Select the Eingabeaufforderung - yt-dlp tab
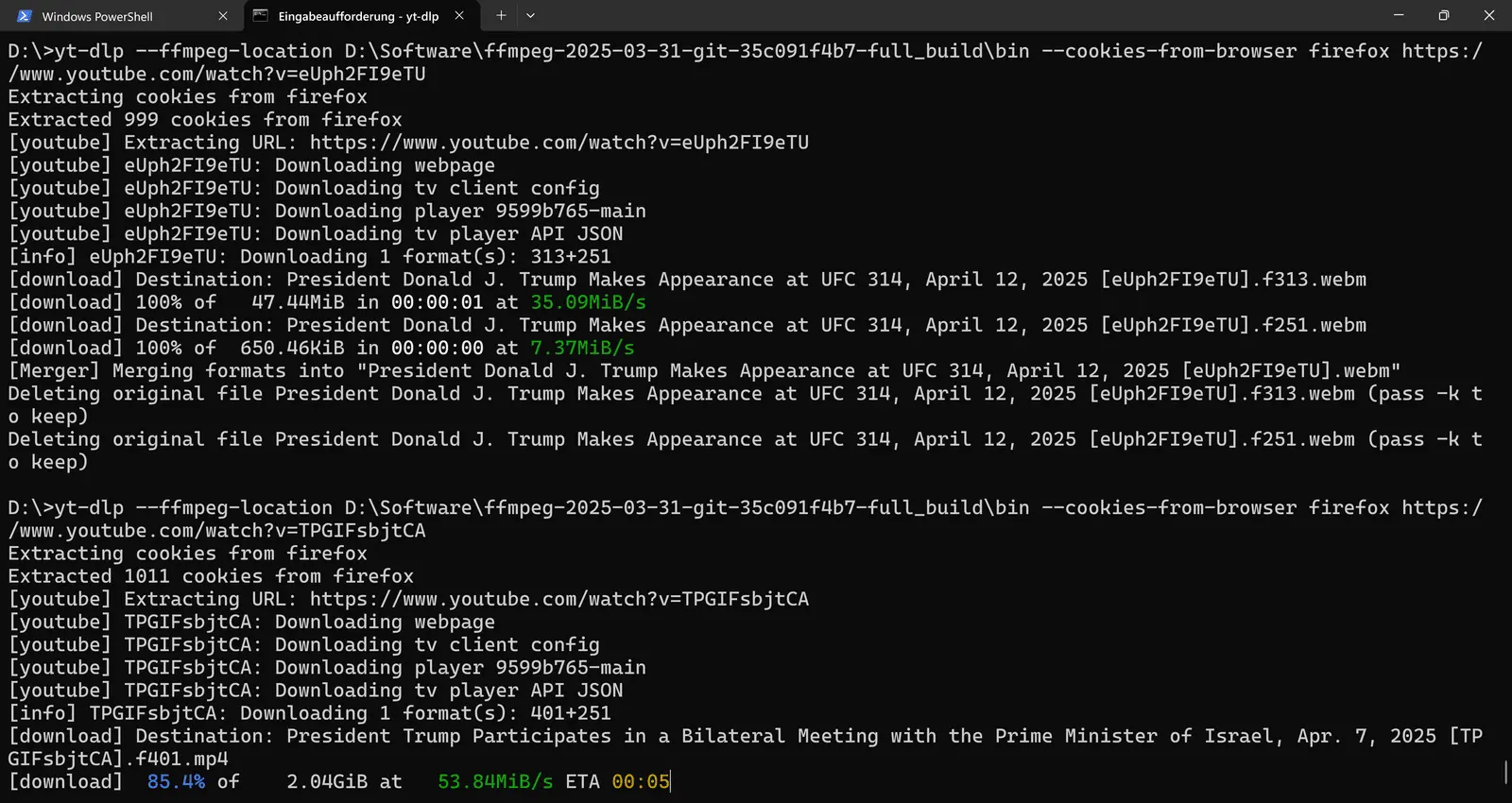The height and width of the screenshot is (803, 1512). [x=359, y=16]
